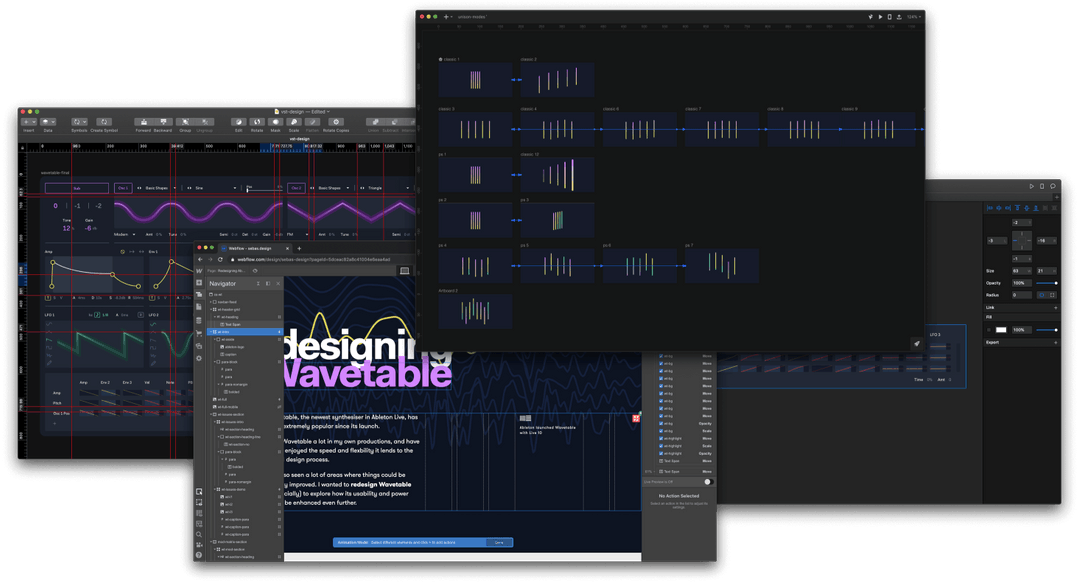The width and height of the screenshot is (1080, 582).
Task: Toggle the Live Preview switch
Action: (x=709, y=480)
